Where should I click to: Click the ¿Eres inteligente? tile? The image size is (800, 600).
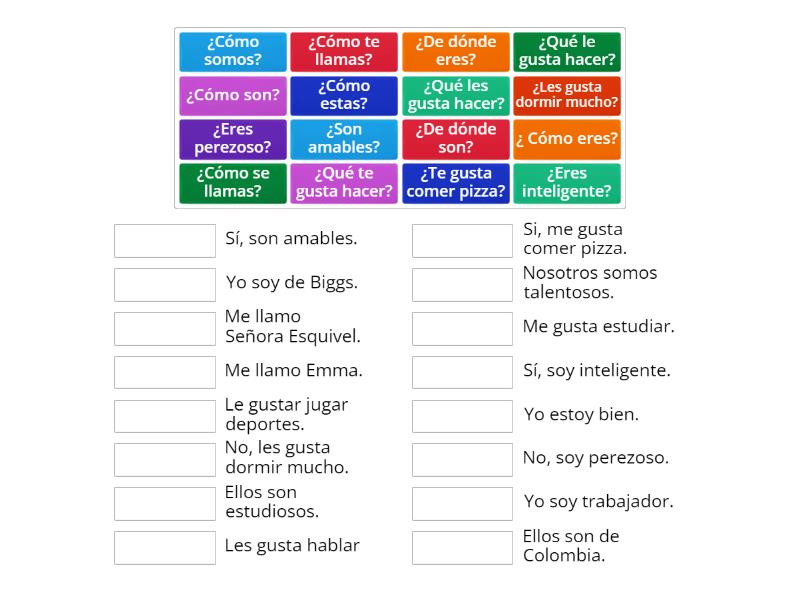[x=568, y=184]
